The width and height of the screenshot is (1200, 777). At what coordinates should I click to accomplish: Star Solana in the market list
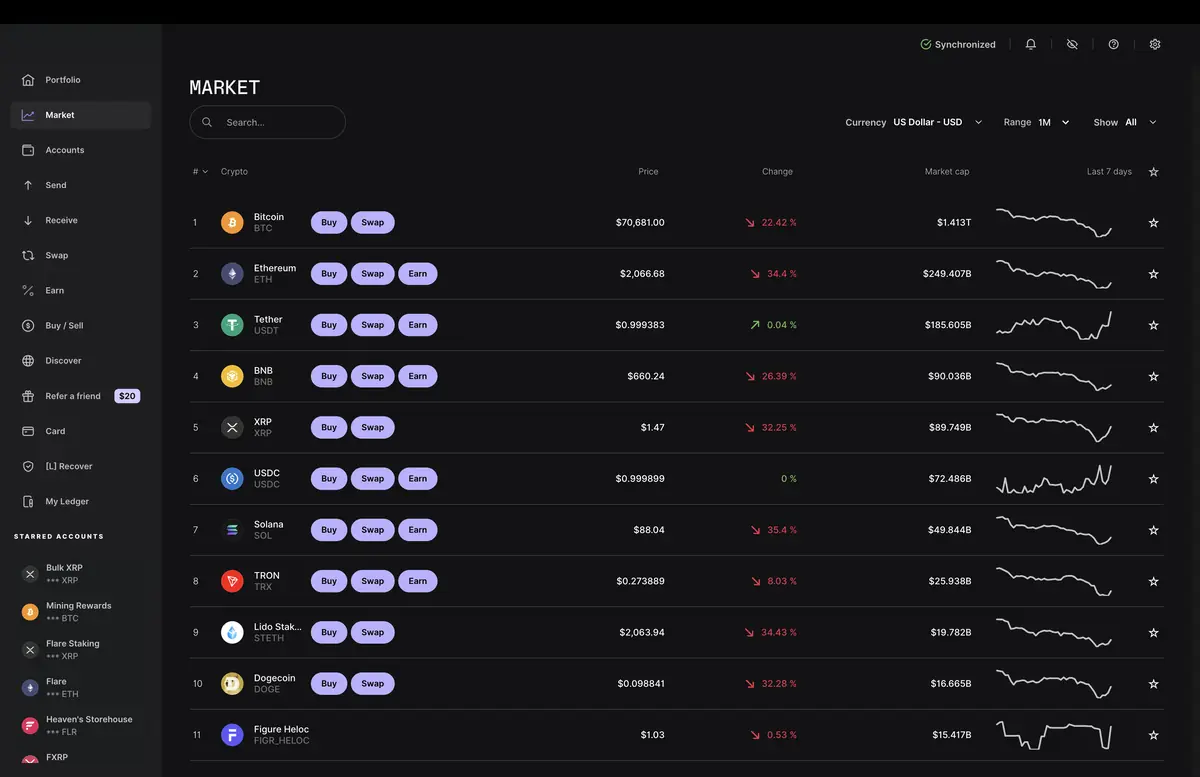tap(1153, 529)
